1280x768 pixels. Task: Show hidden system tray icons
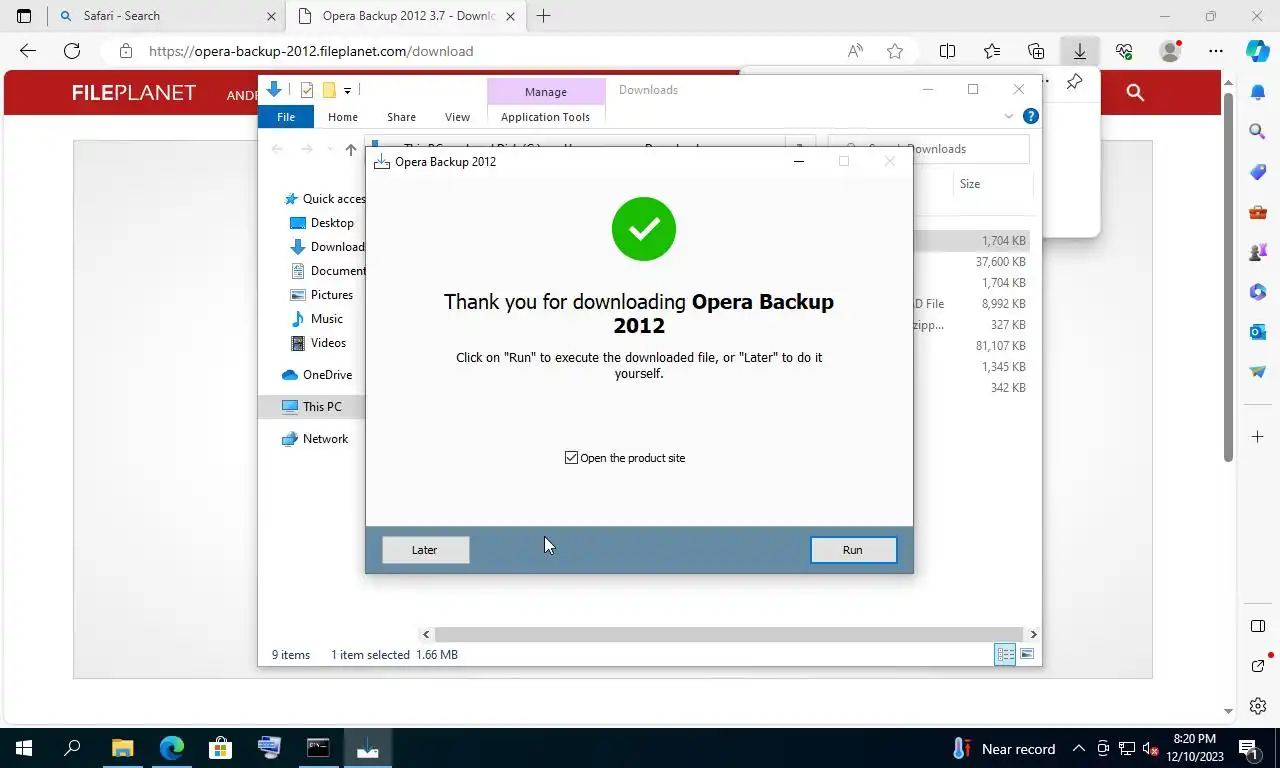(x=1078, y=748)
